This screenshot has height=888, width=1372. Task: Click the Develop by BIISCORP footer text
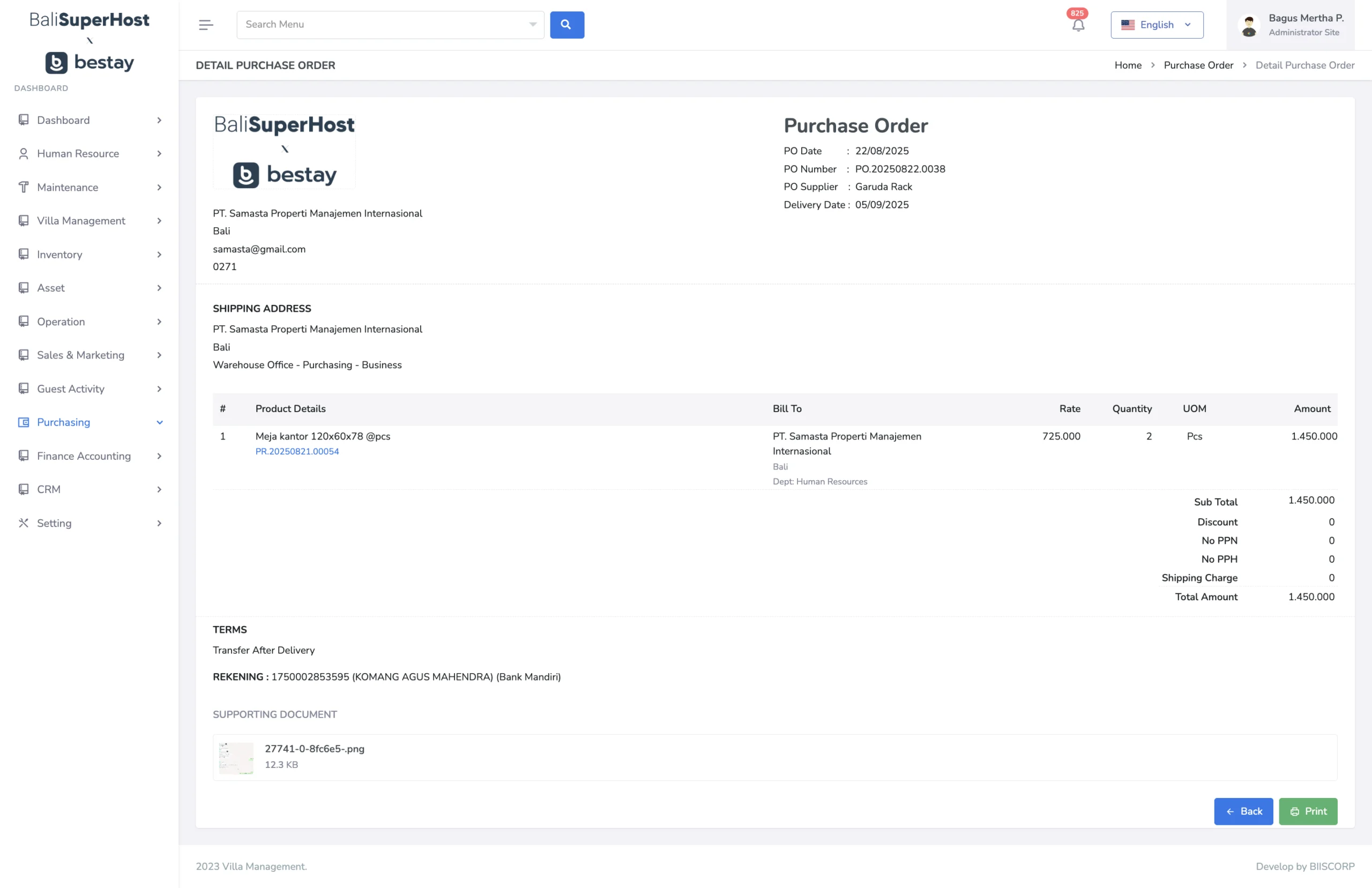(x=1305, y=866)
